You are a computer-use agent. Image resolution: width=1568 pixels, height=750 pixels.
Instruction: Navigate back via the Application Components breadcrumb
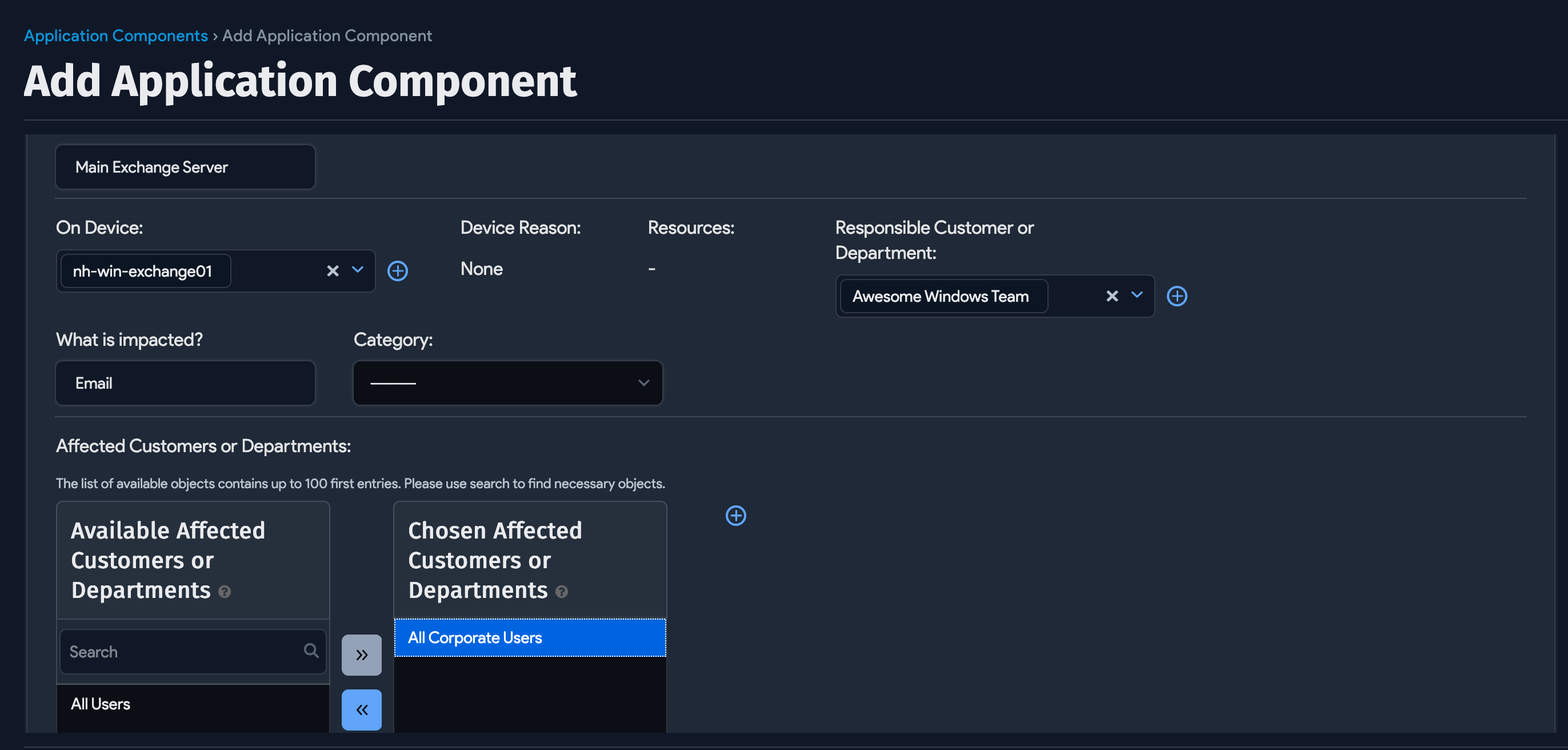pyautogui.click(x=115, y=35)
